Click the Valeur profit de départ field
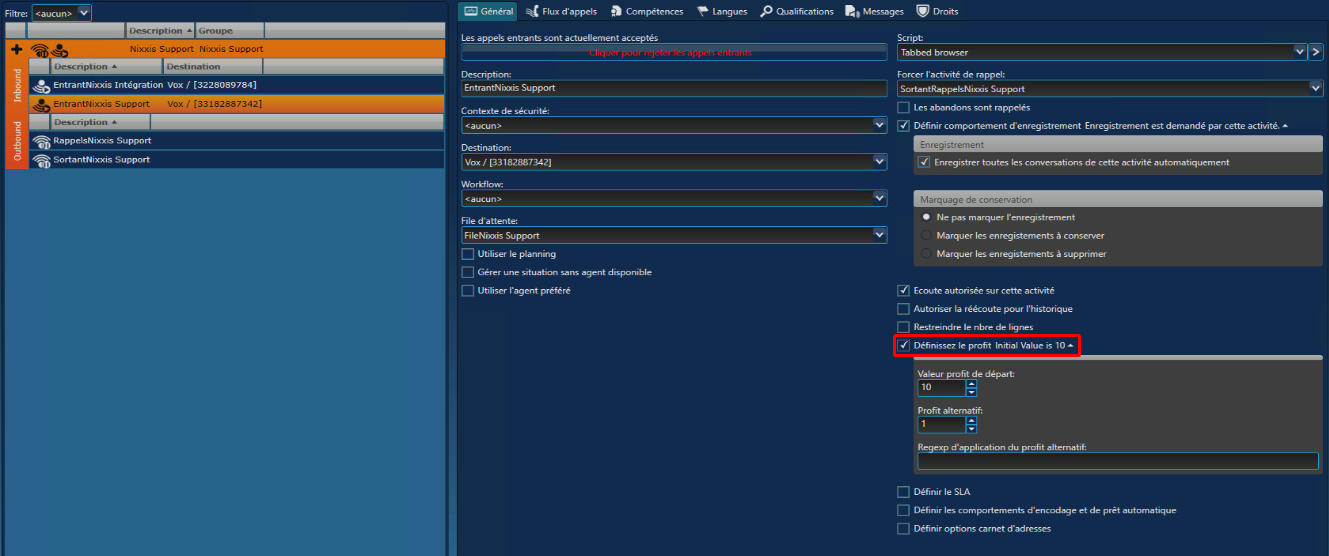Image resolution: width=1329 pixels, height=556 pixels. (x=941, y=388)
